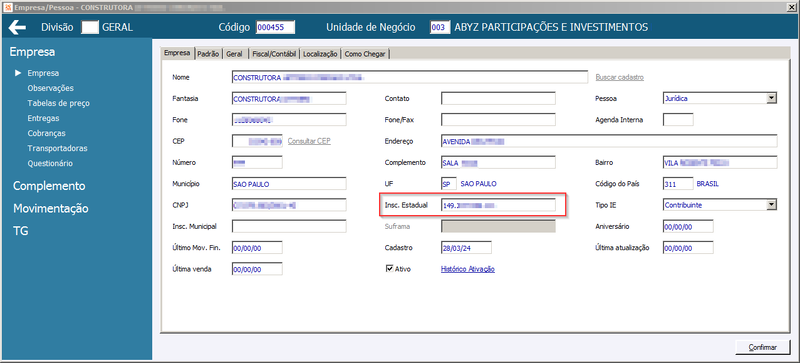800x363 pixels.
Task: Open the Histórico Ativação link
Action: [467, 269]
